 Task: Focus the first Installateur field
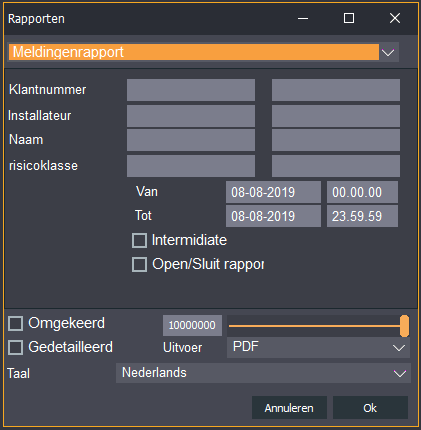tap(191, 116)
